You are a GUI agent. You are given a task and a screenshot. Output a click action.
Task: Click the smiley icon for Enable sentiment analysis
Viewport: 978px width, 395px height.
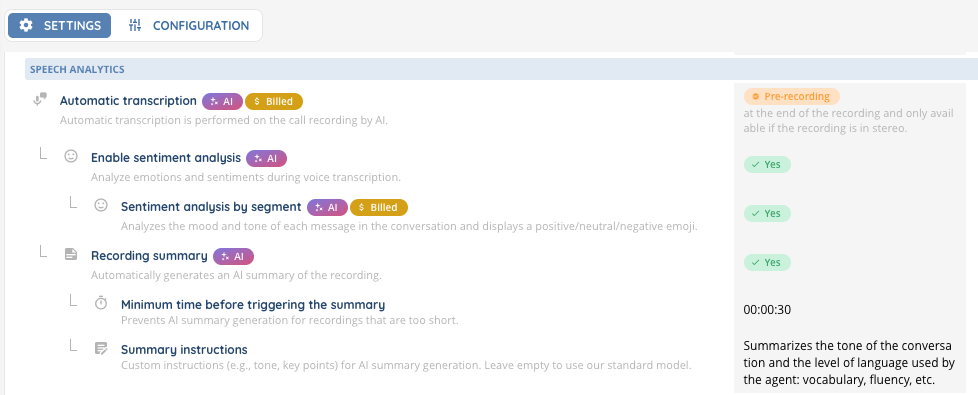click(71, 156)
